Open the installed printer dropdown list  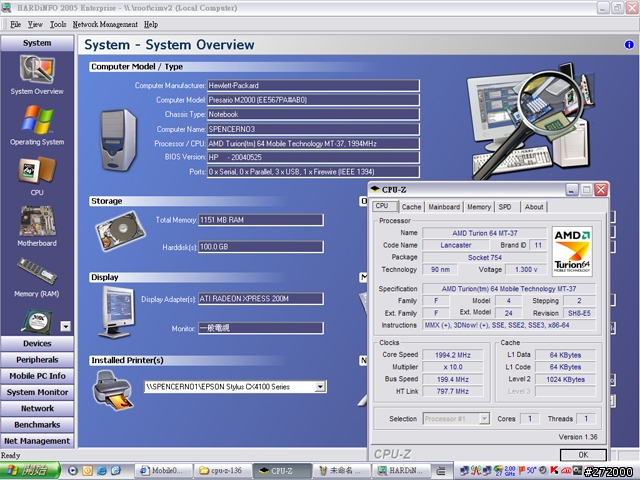point(320,386)
